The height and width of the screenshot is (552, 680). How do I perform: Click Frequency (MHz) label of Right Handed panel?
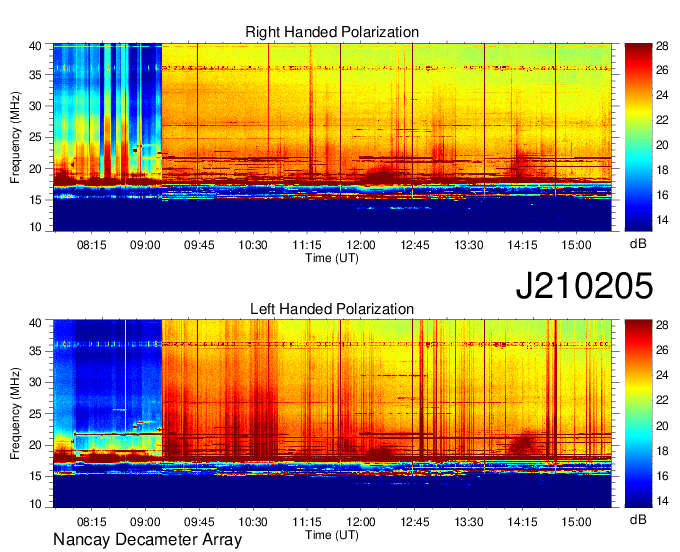point(15,137)
